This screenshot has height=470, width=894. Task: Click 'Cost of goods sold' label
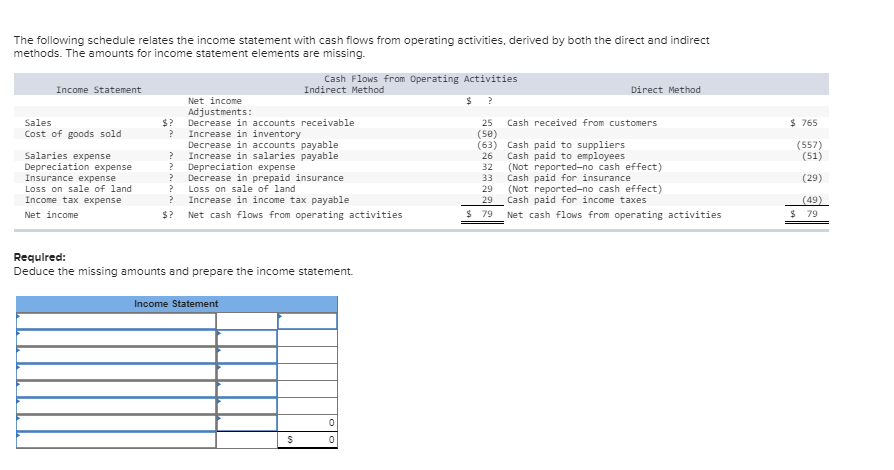coord(73,133)
